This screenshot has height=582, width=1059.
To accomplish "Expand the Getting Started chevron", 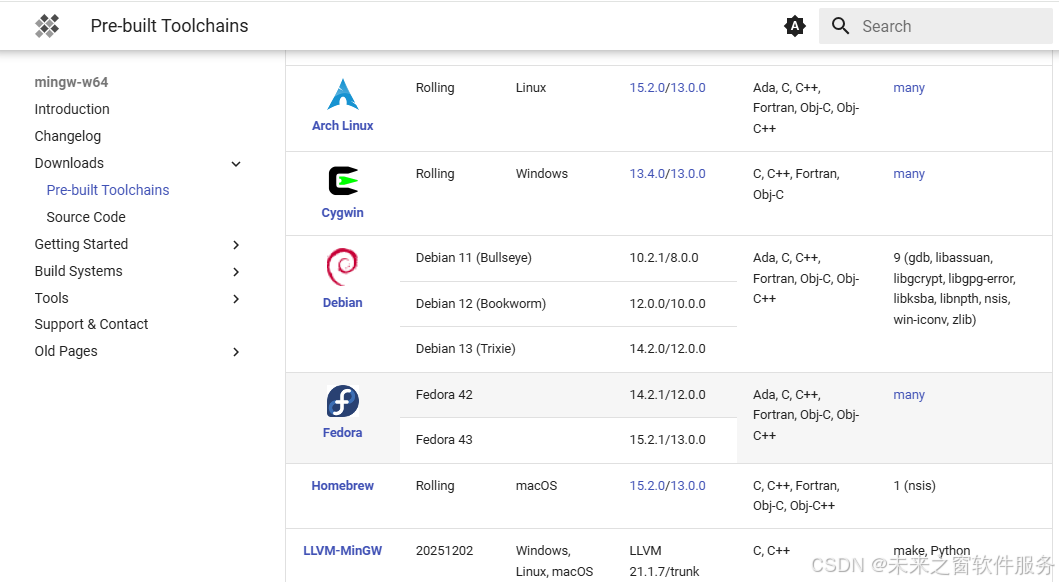I will 236,244.
